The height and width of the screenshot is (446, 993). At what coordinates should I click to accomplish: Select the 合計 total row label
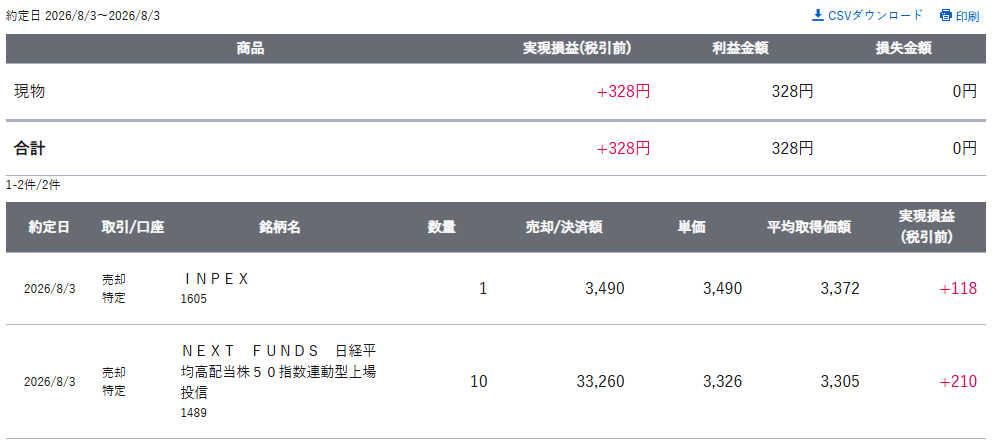click(30, 148)
